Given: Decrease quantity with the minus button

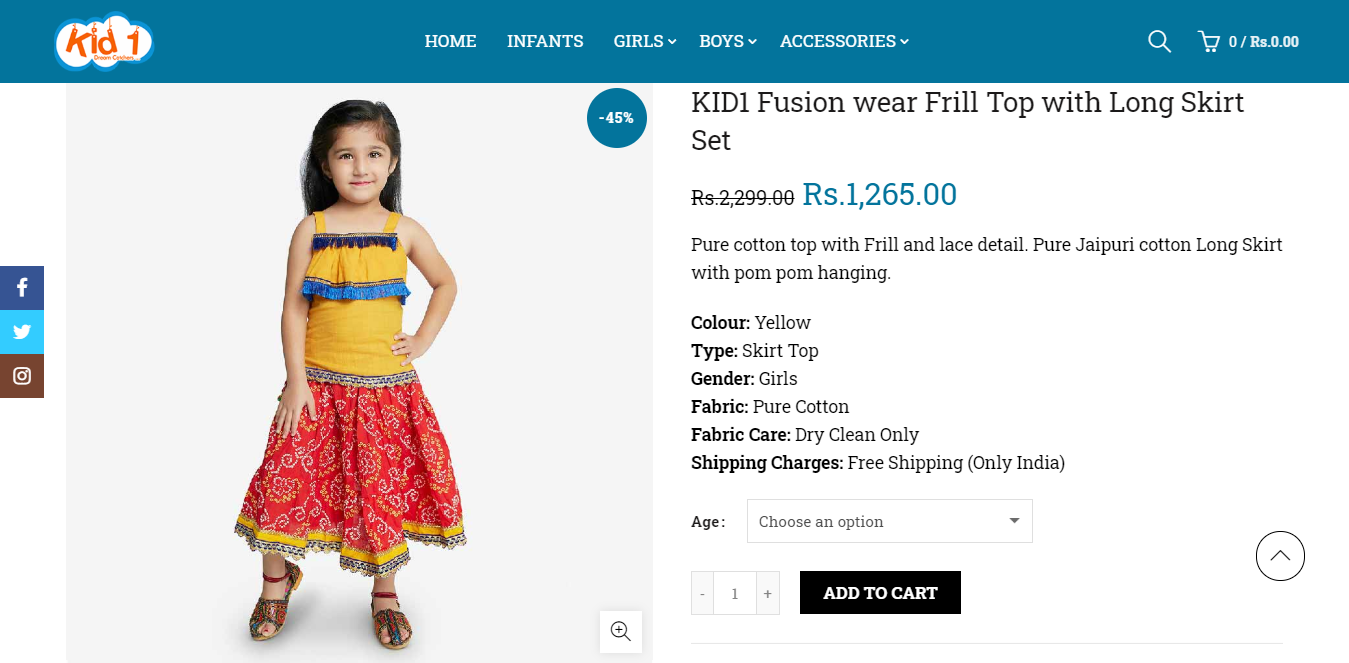Looking at the screenshot, I should 702,593.
